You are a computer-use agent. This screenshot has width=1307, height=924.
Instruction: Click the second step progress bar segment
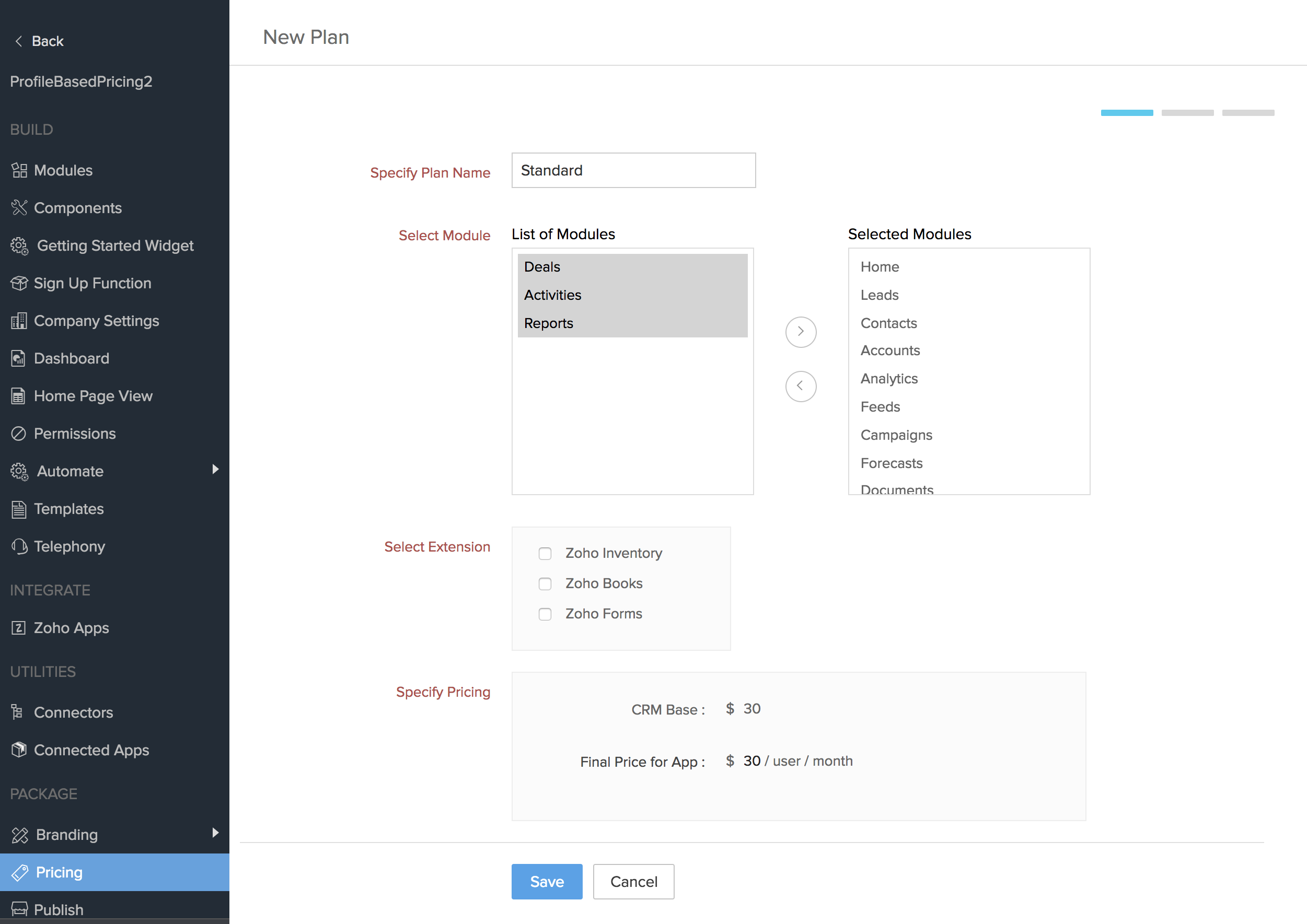(1187, 113)
